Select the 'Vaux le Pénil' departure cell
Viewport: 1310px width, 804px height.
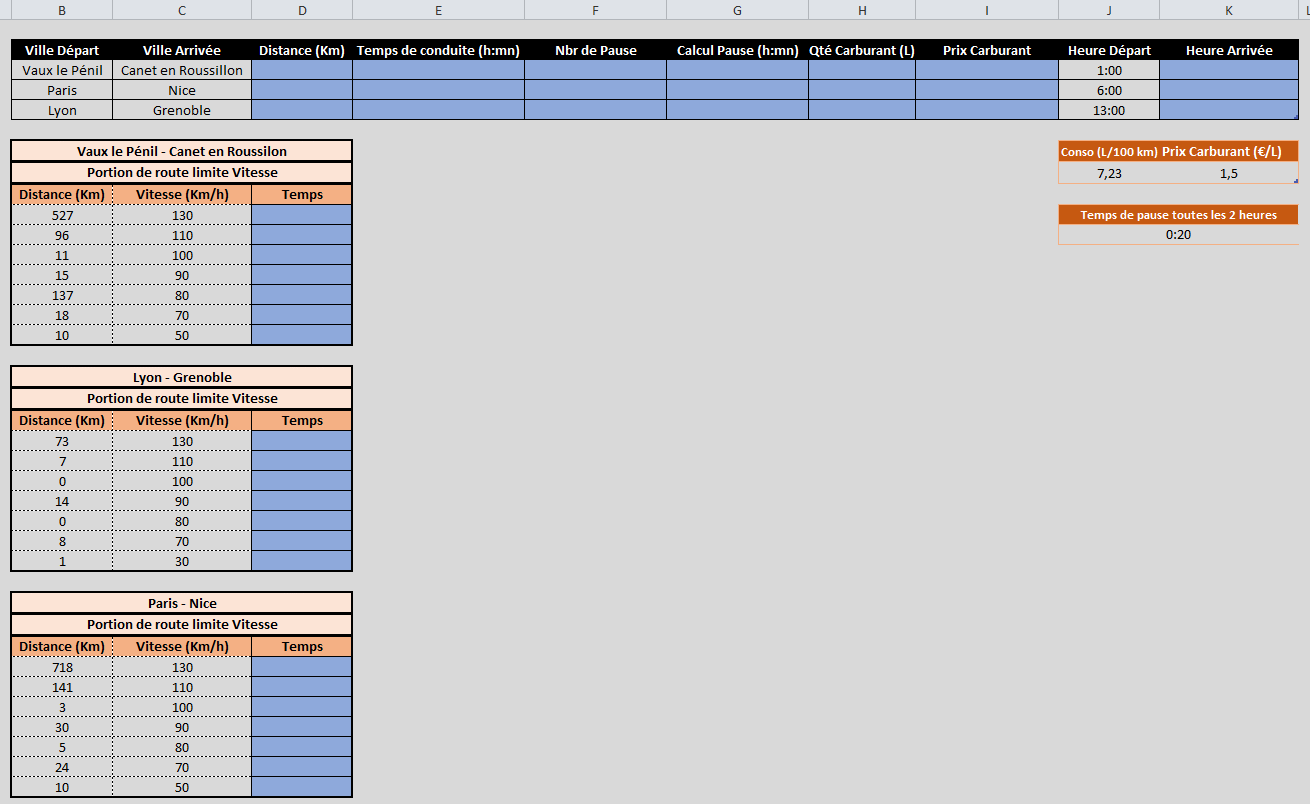(62, 70)
